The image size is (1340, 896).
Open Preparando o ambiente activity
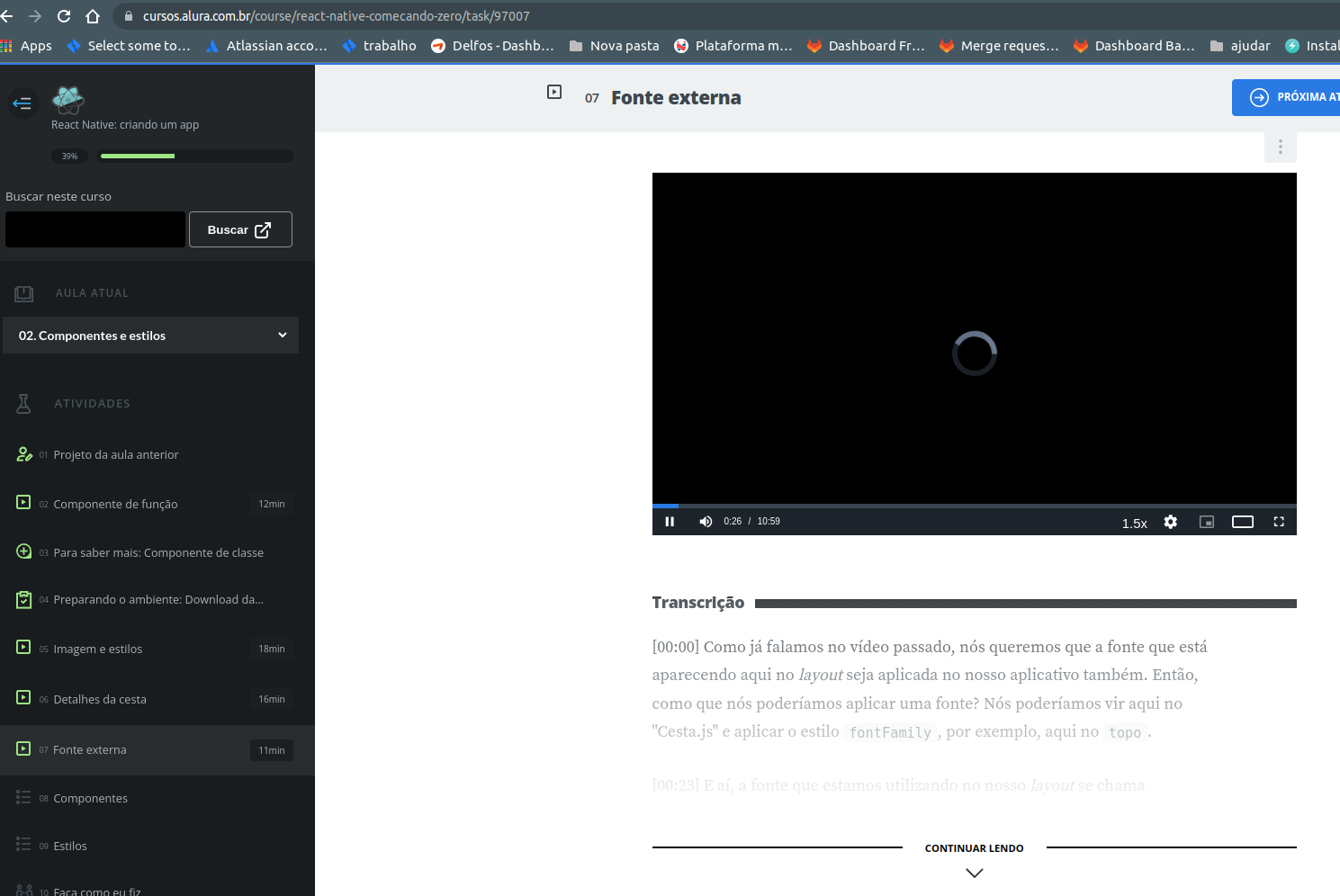click(x=158, y=599)
